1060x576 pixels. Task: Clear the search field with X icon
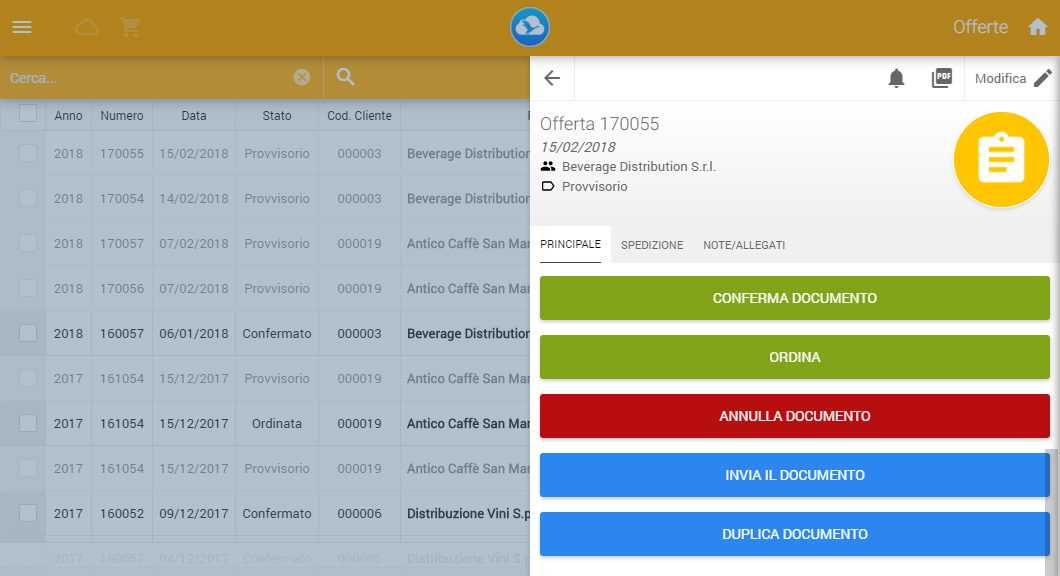point(302,77)
